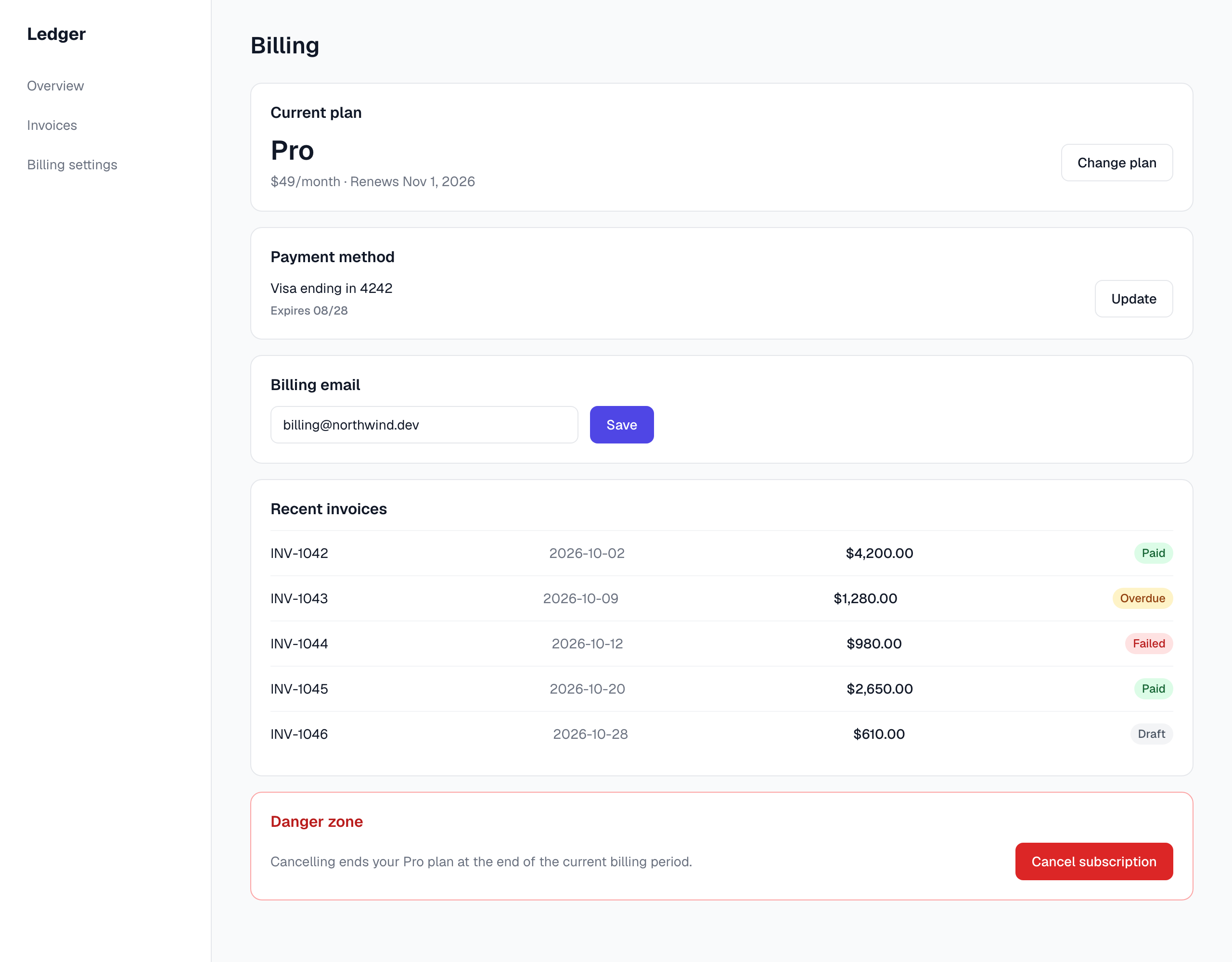The height and width of the screenshot is (962, 1232).
Task: Click the Failed status badge
Action: click(x=1149, y=644)
